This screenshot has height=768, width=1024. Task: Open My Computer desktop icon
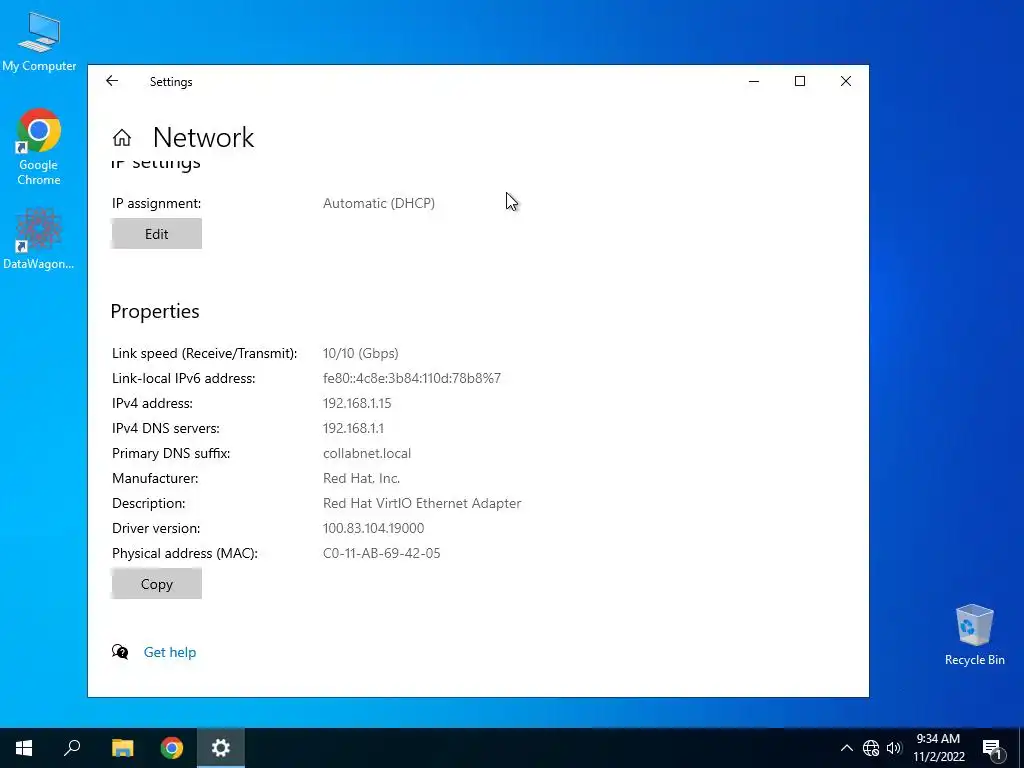tap(39, 41)
